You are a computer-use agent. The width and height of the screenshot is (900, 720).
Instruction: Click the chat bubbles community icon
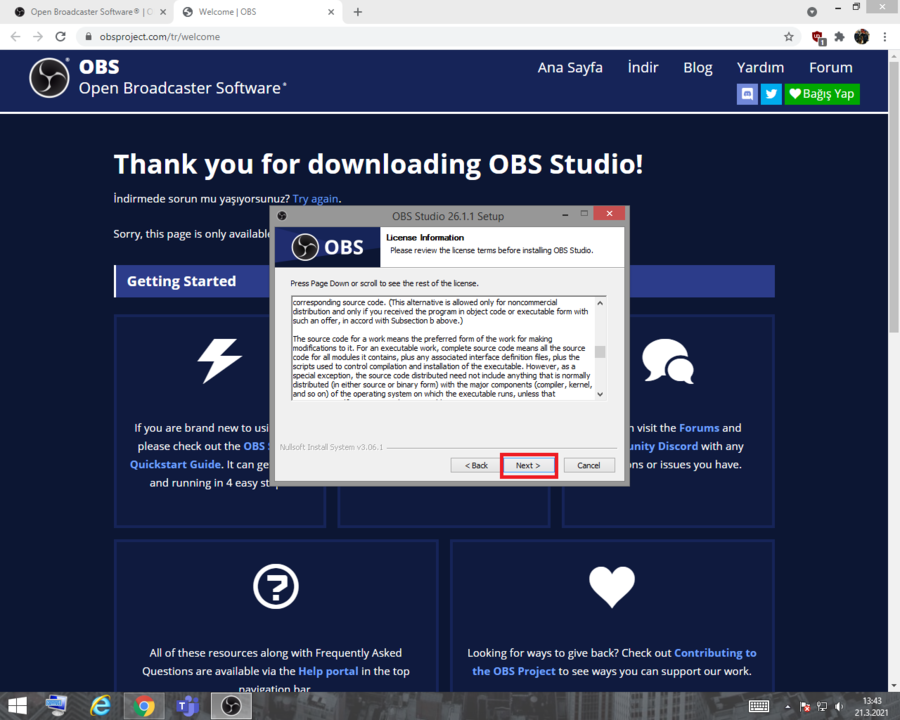click(668, 361)
